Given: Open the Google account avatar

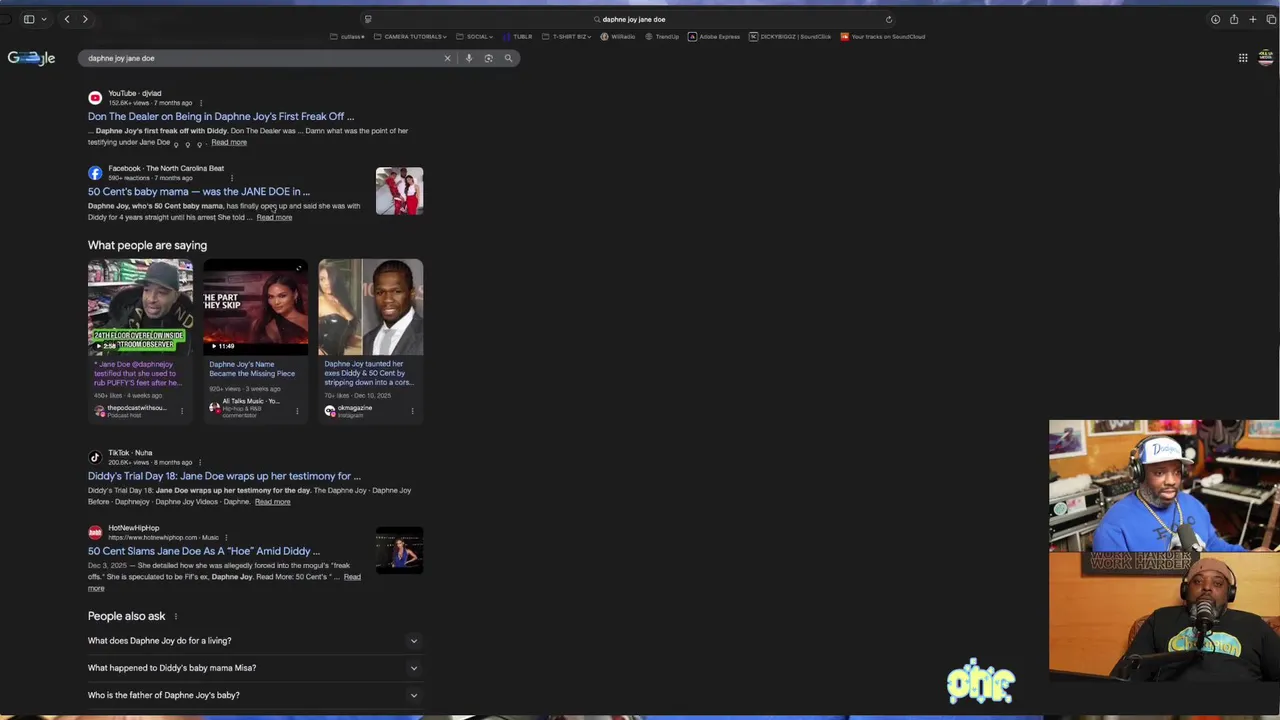Looking at the screenshot, I should coord(1266,58).
